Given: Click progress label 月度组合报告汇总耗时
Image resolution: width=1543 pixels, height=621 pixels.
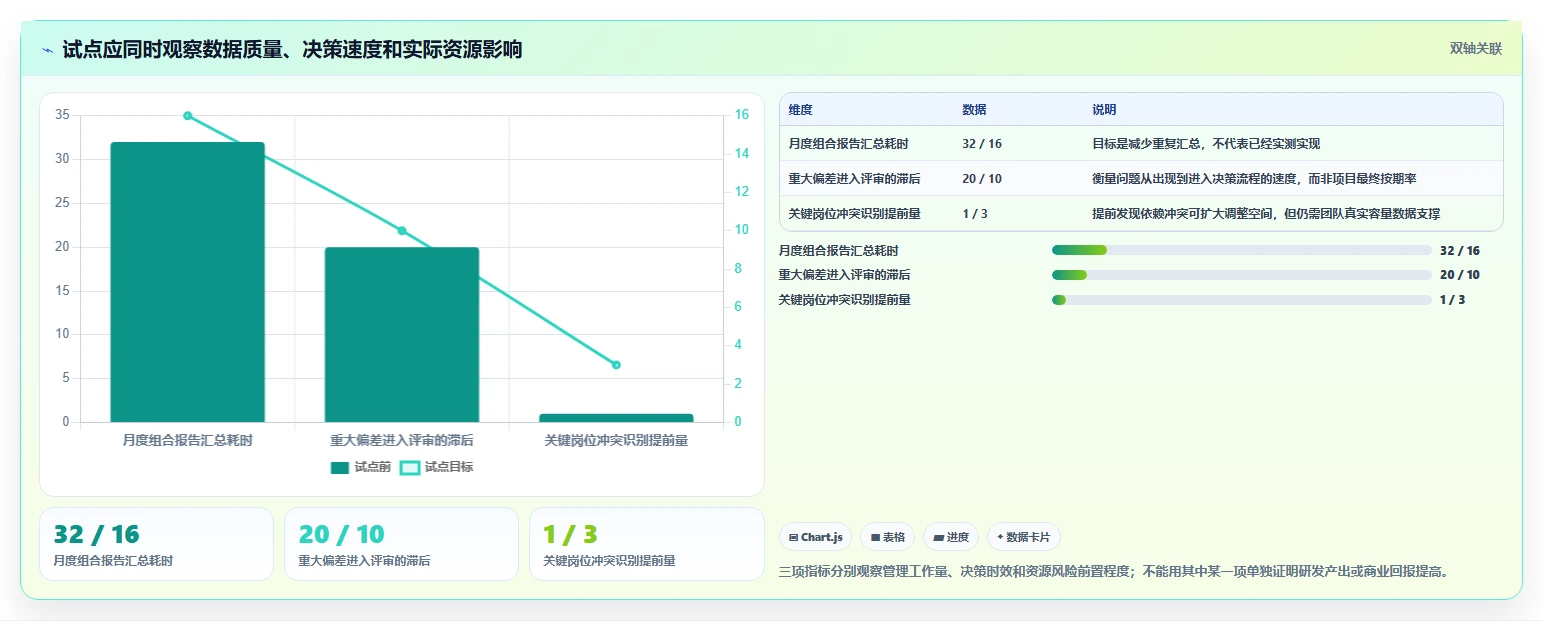Looking at the screenshot, I should 838,251.
